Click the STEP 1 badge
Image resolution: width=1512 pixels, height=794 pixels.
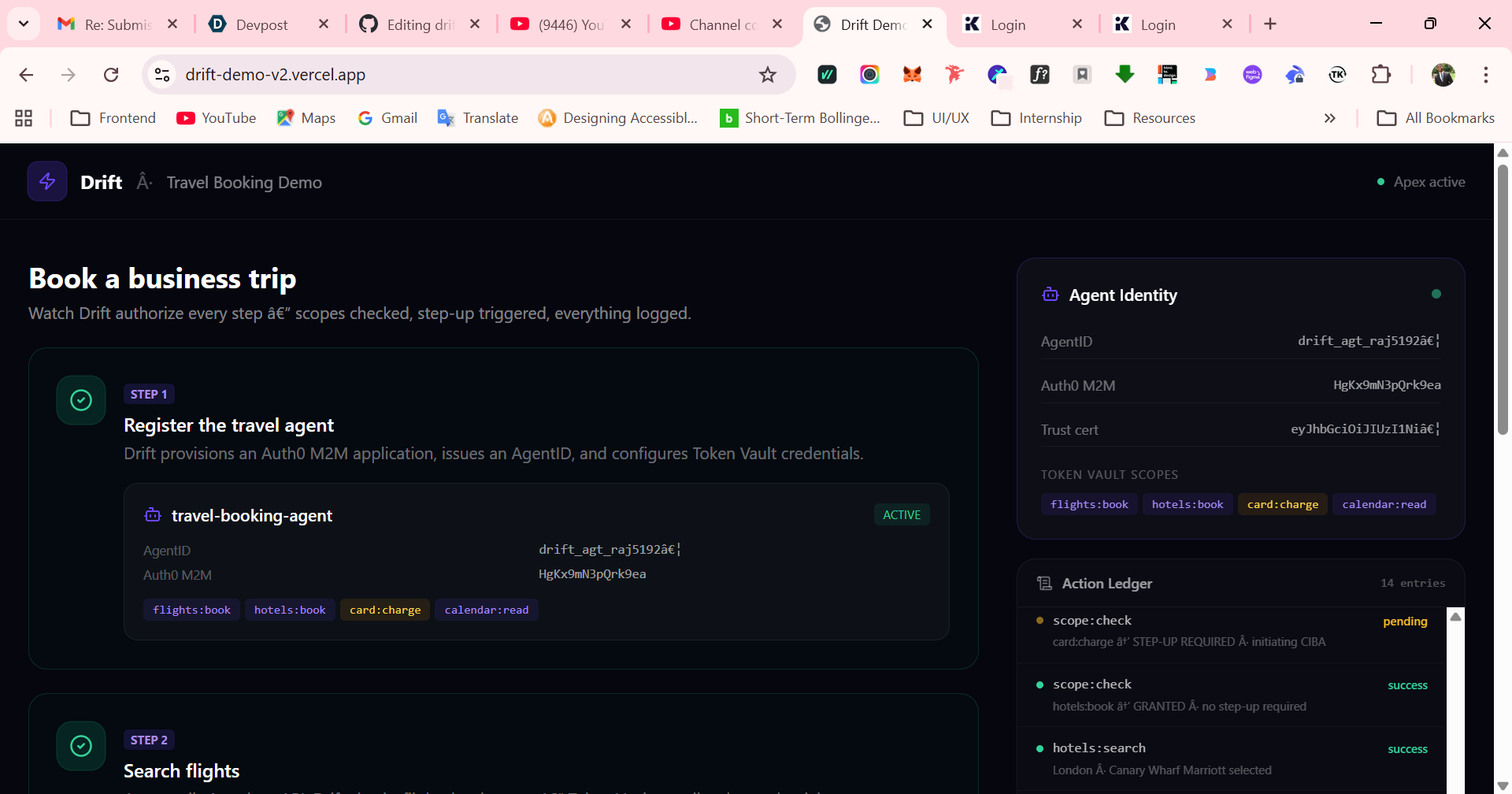pos(149,394)
